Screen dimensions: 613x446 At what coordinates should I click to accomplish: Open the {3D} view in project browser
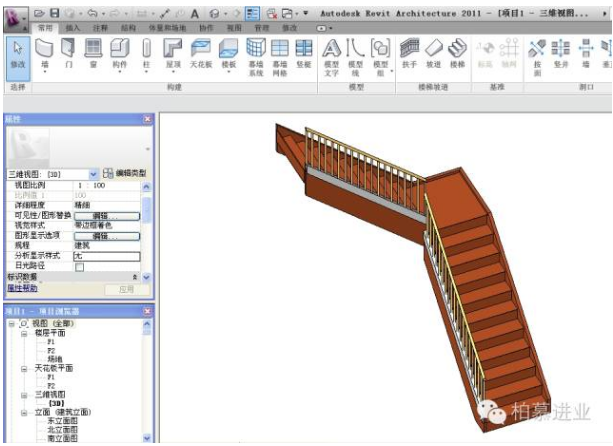tap(56, 403)
